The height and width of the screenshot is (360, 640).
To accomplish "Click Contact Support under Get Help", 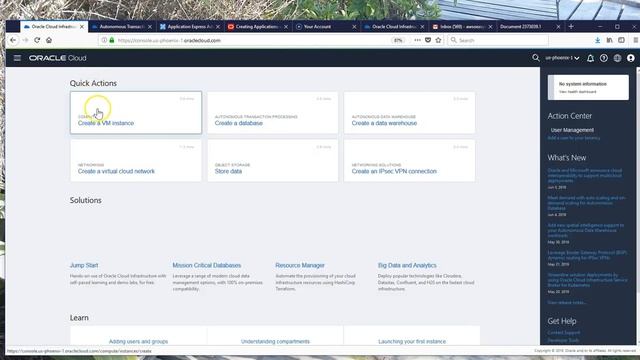I will click(x=564, y=332).
